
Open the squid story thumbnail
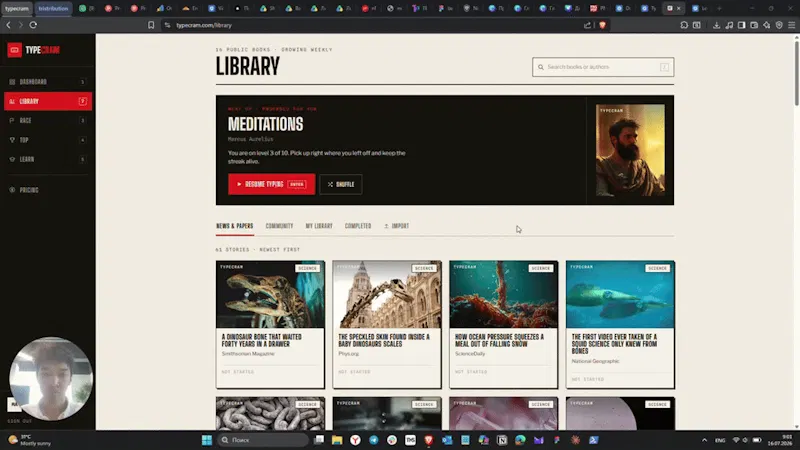click(x=620, y=294)
